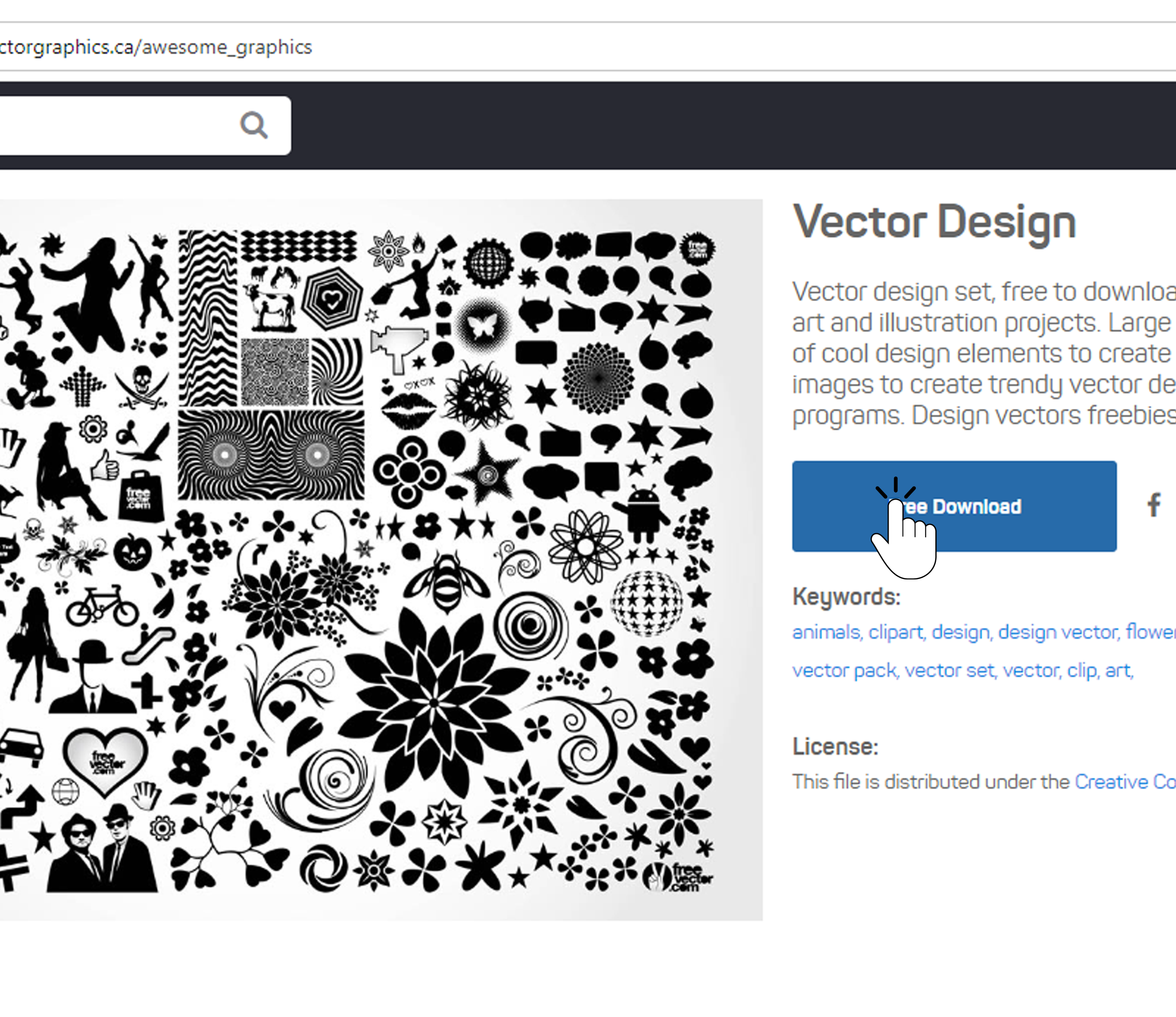Select the 'vector pack' keyword link
This screenshot has width=1176, height=1017.
click(844, 671)
